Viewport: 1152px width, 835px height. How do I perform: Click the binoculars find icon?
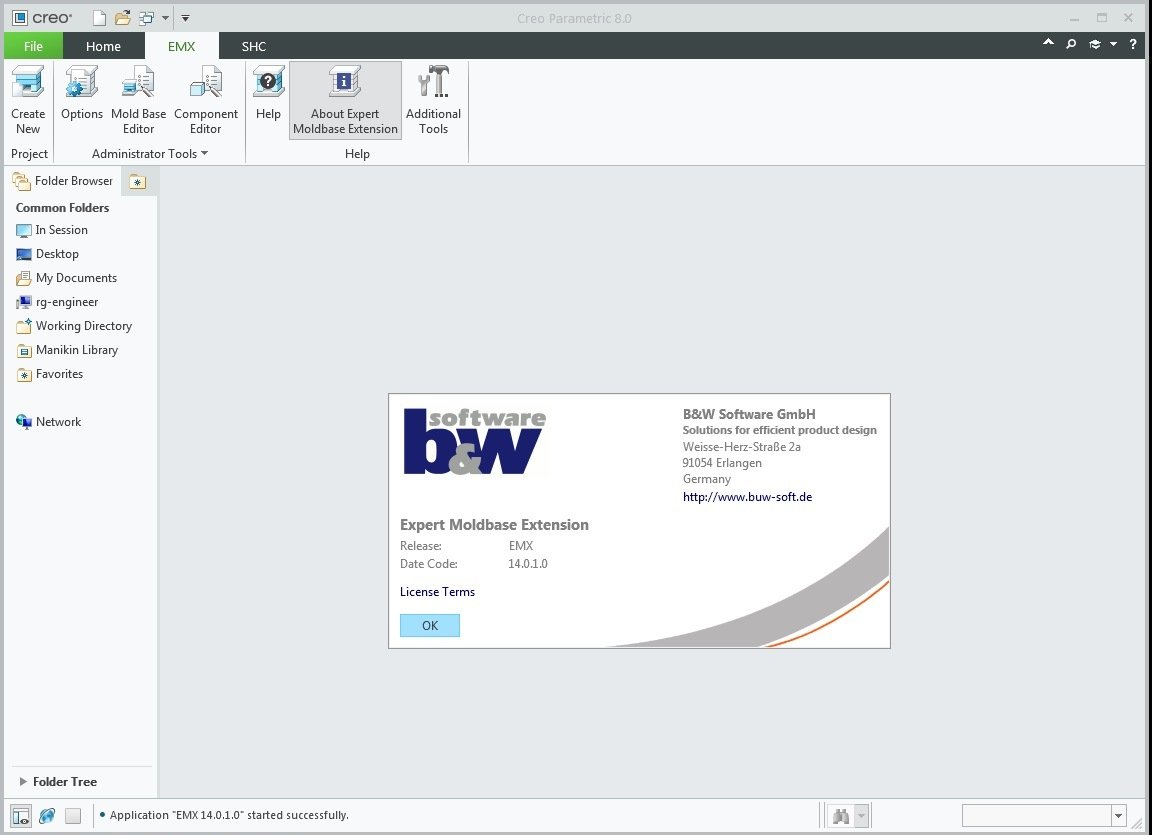(x=841, y=816)
